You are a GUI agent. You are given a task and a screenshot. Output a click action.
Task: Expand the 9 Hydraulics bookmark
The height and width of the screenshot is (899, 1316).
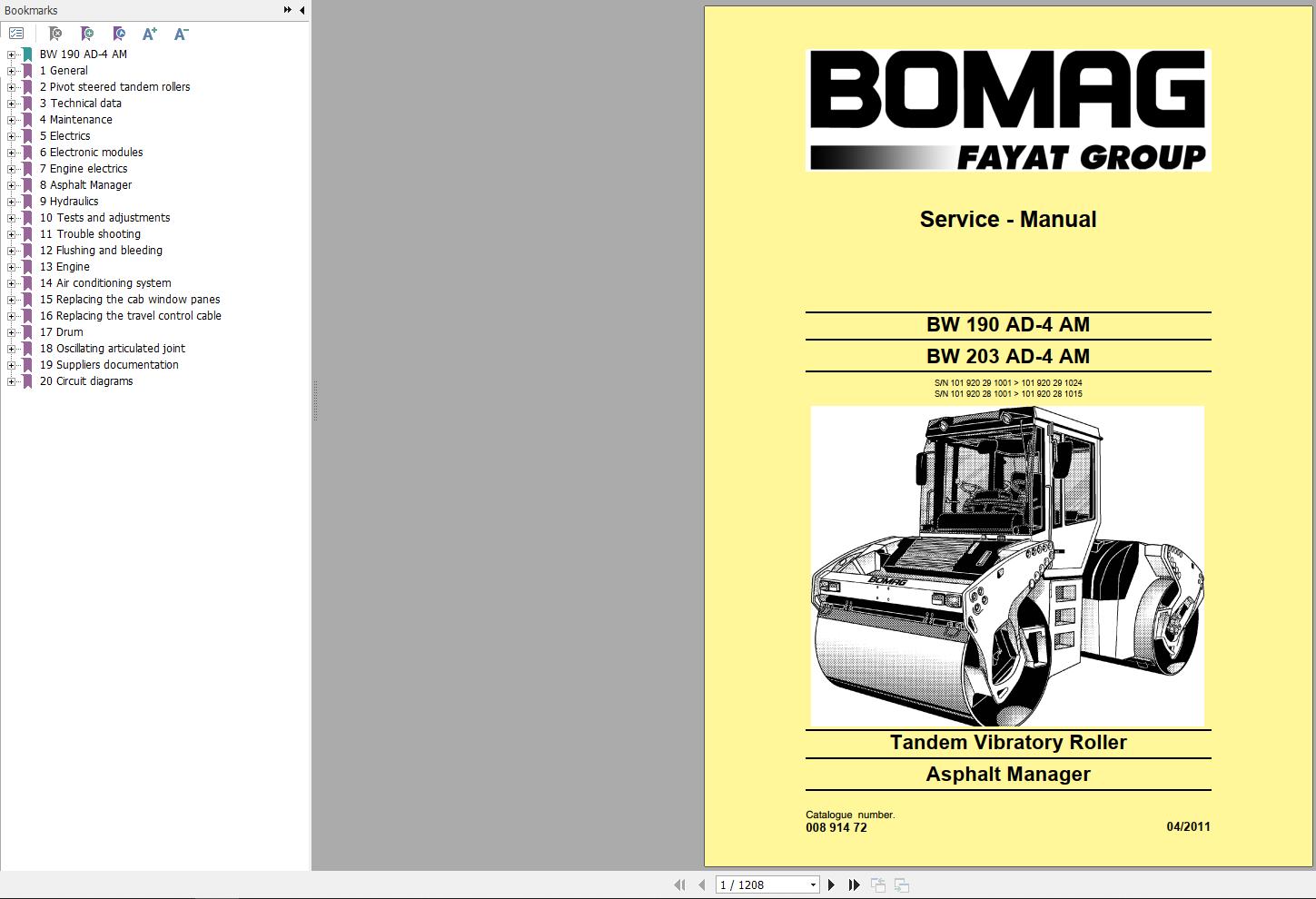point(11,202)
